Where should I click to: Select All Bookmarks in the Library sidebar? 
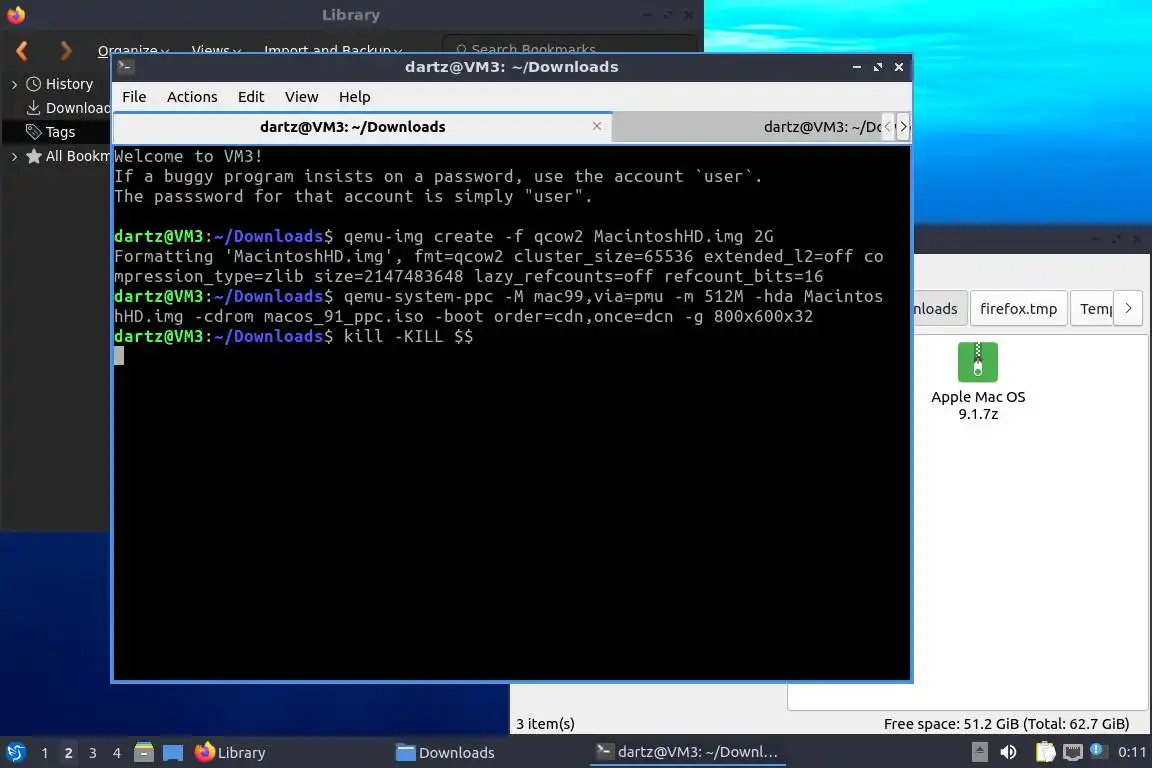tap(68, 156)
